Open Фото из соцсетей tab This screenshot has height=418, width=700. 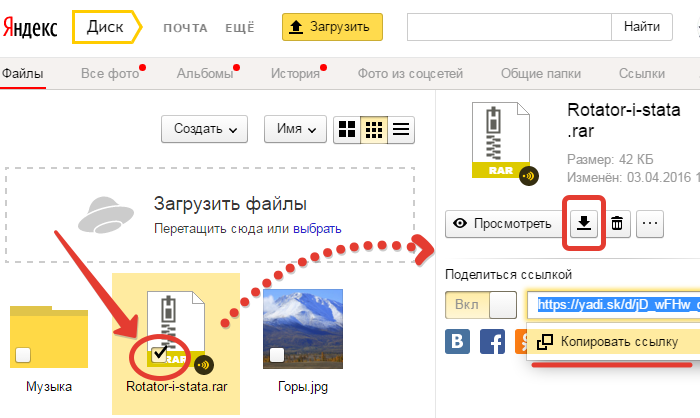[x=410, y=73]
